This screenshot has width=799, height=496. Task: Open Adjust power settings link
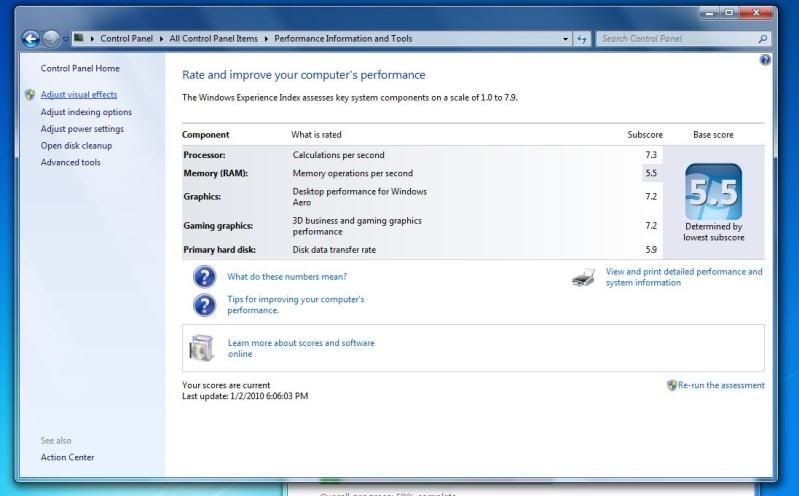(82, 129)
